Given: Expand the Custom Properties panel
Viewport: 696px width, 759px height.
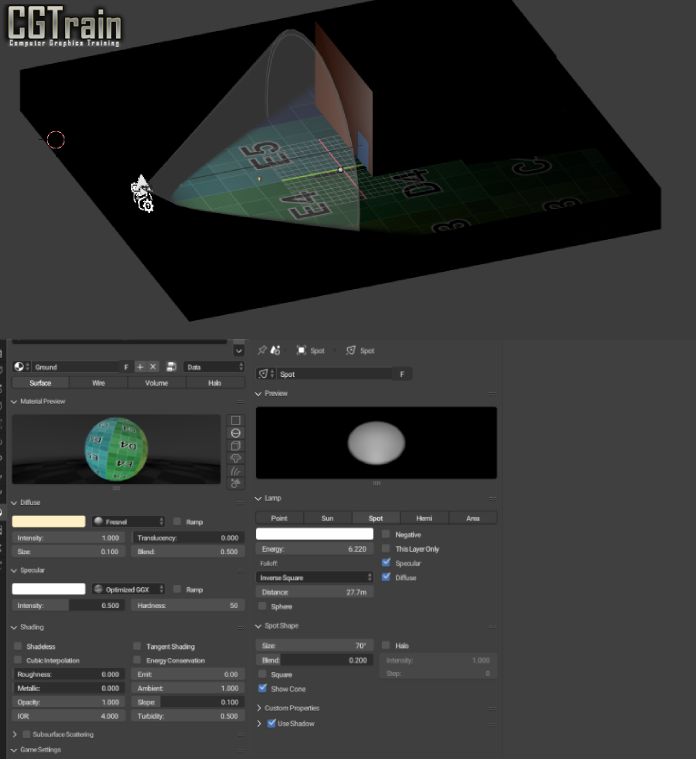Looking at the screenshot, I should click(x=261, y=708).
